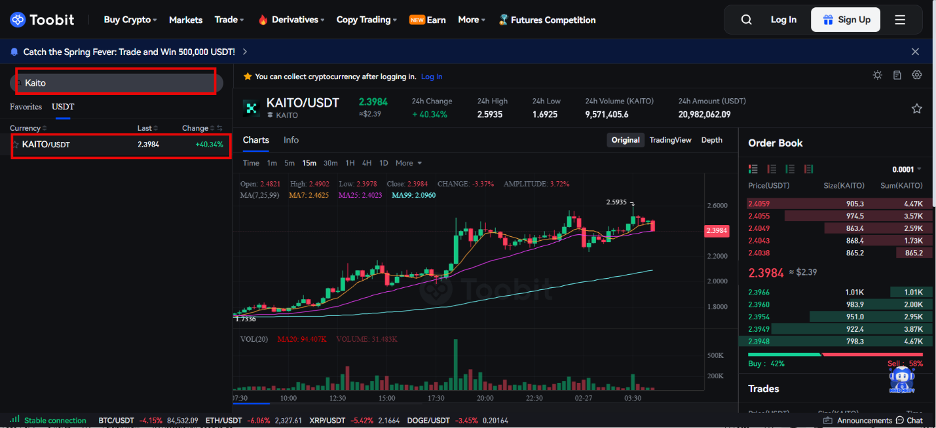Image resolution: width=936 pixels, height=428 pixels.
Task: Click the document icon beside theme toggle
Action: [896, 75]
